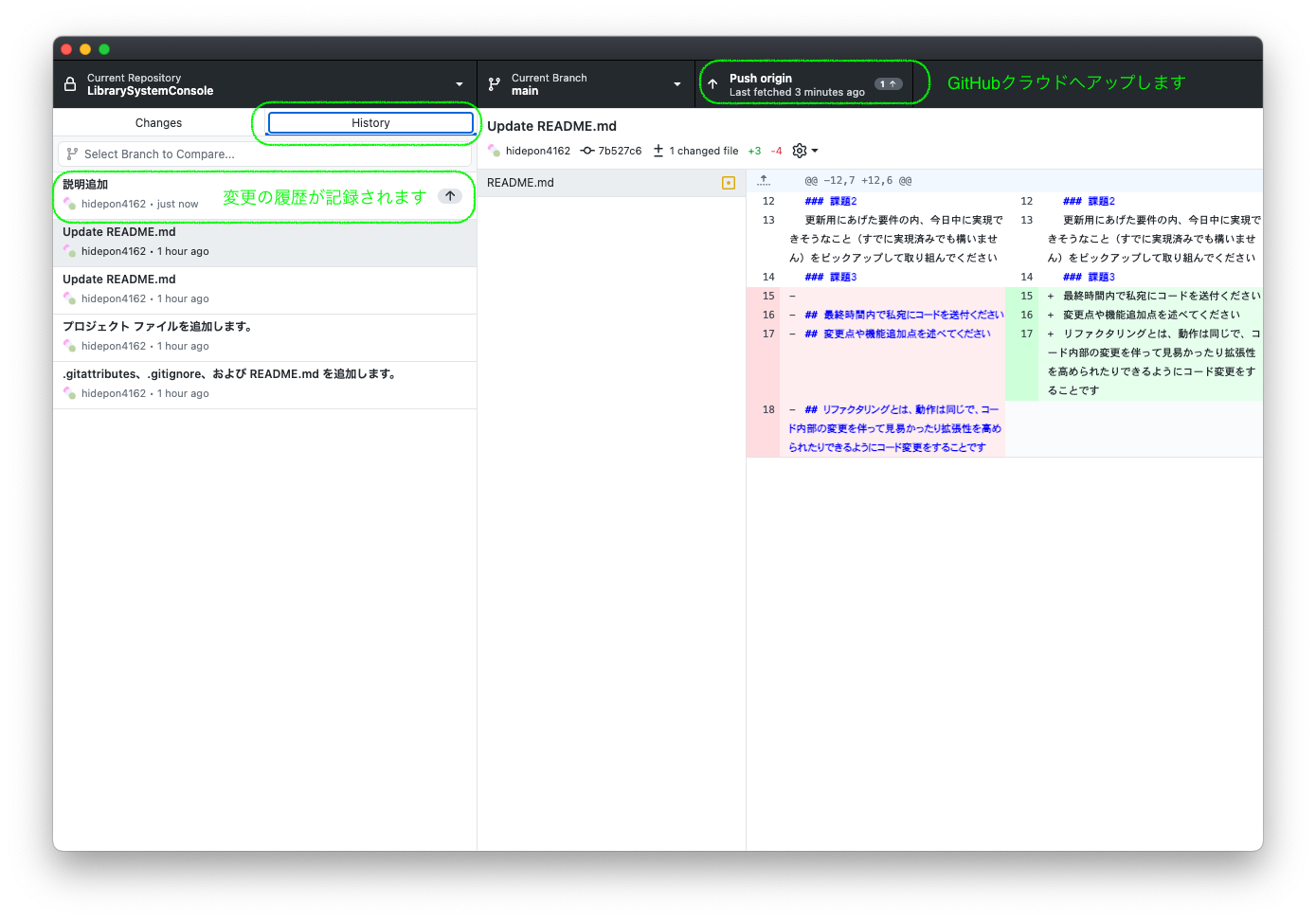Click the yellow modified dot beside README.md
The image size is (1316, 921).
tap(728, 182)
